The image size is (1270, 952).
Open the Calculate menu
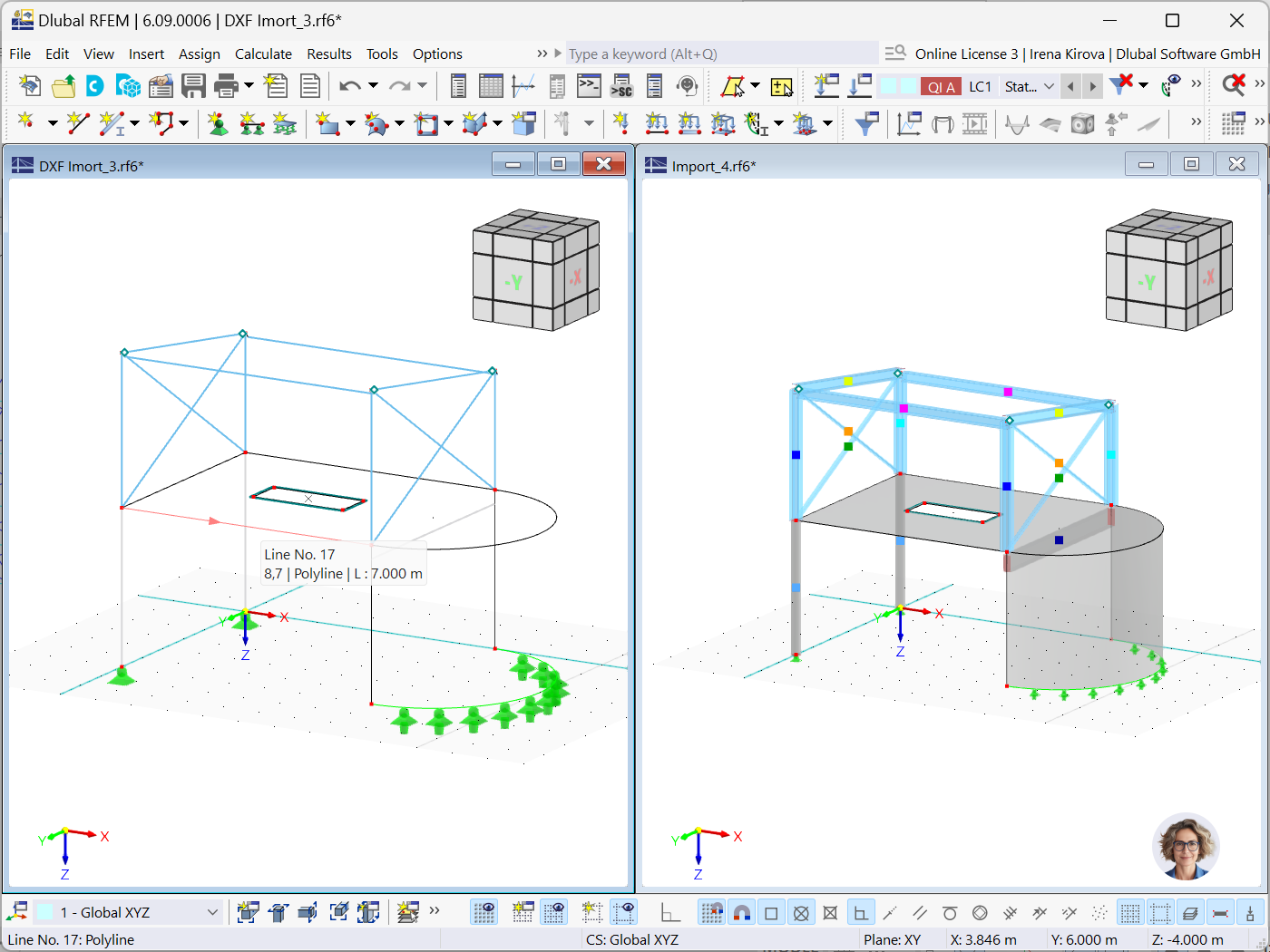coord(263,53)
